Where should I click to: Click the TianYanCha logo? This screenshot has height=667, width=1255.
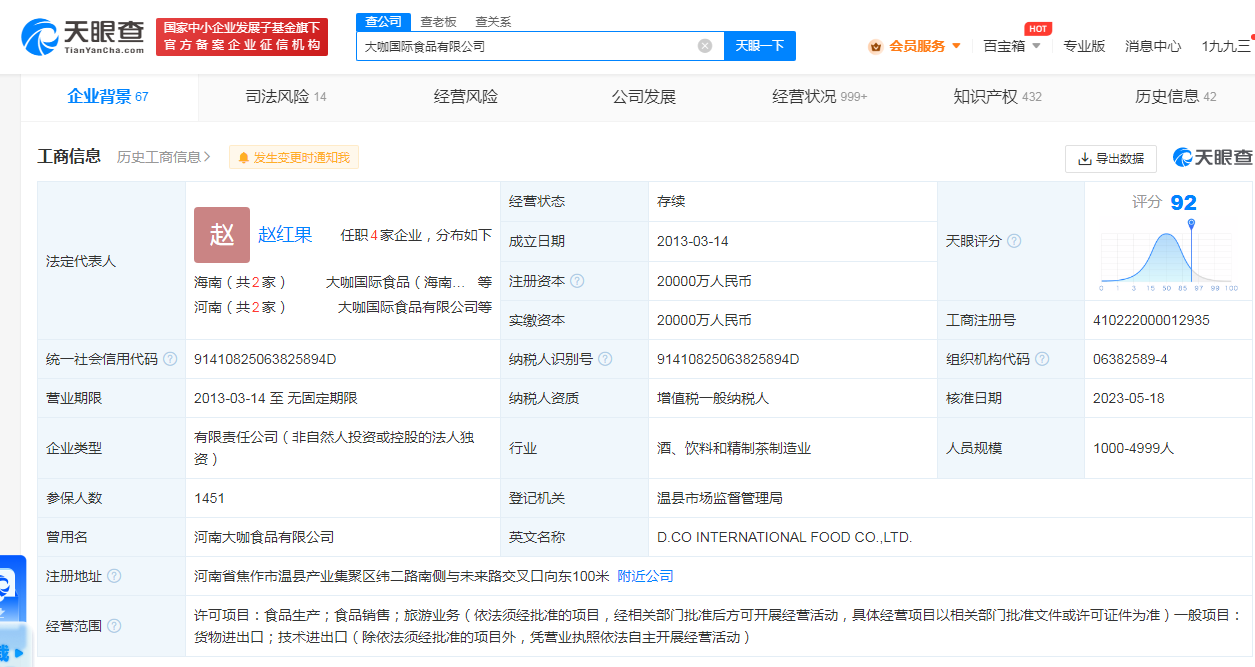coord(83,36)
